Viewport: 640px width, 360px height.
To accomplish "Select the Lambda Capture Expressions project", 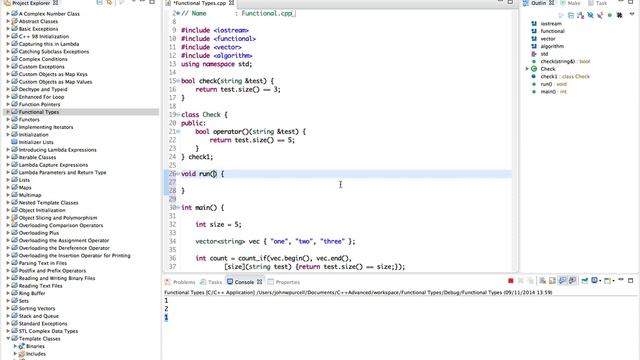I will [x=53, y=165].
